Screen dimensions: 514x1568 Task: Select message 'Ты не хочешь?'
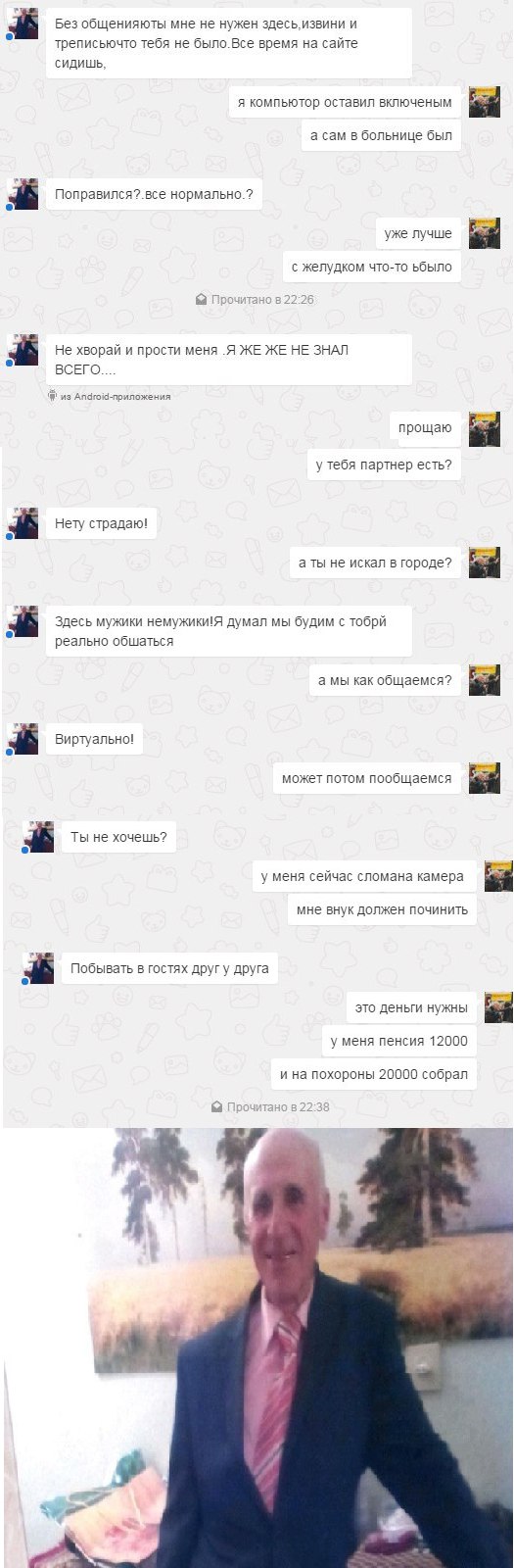(x=118, y=837)
